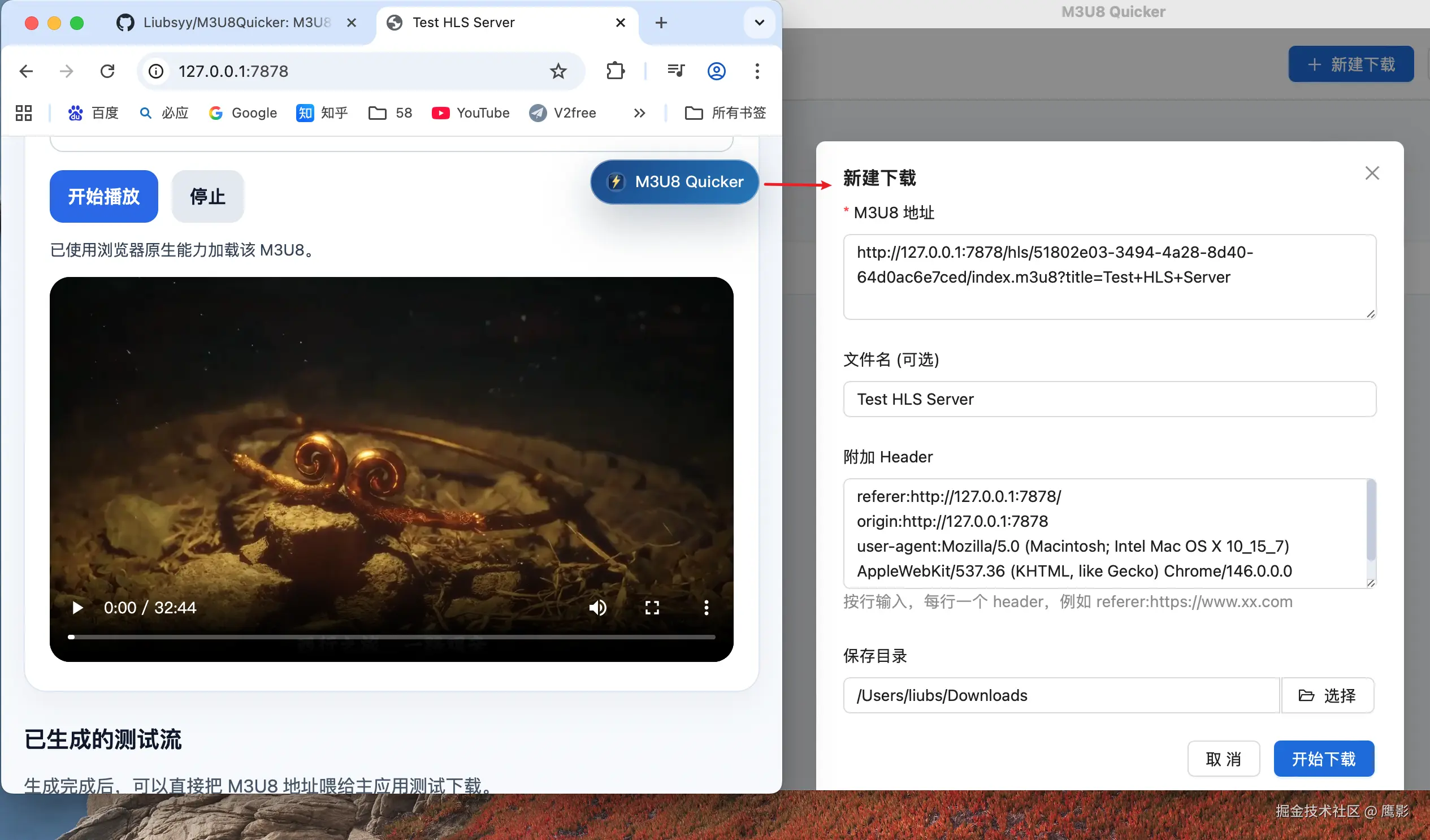
Task: Click the M3U8 Quicker extension button
Action: [674, 181]
